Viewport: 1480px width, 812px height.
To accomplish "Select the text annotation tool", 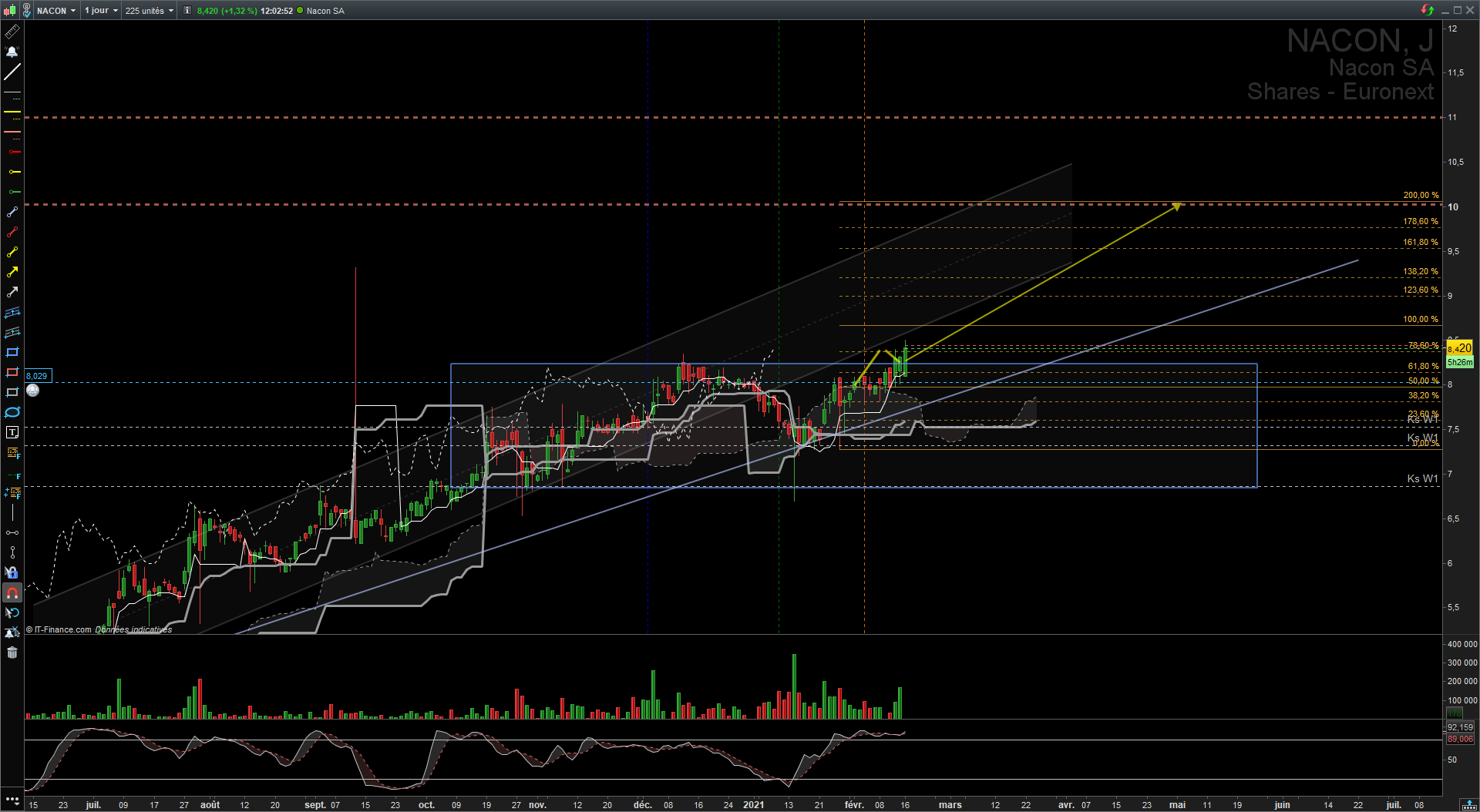I will (12, 433).
